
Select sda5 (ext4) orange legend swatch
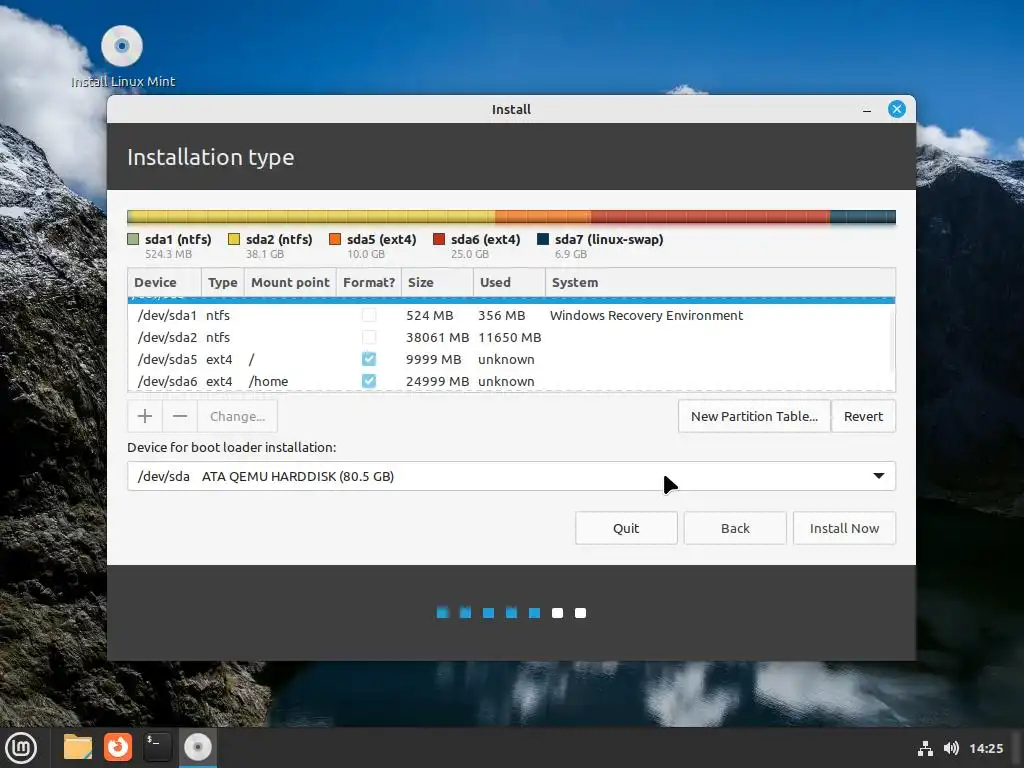335,239
